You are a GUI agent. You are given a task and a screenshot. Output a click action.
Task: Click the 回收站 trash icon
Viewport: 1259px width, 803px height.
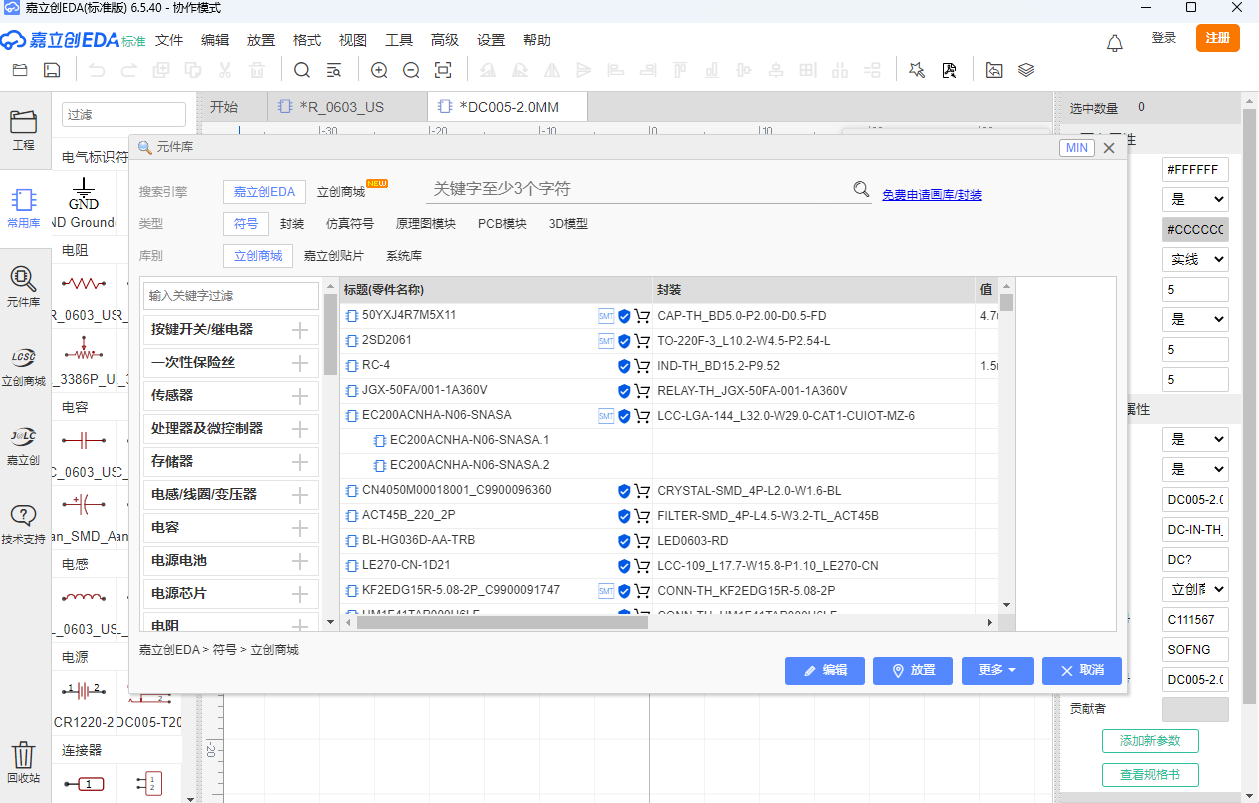[24, 761]
